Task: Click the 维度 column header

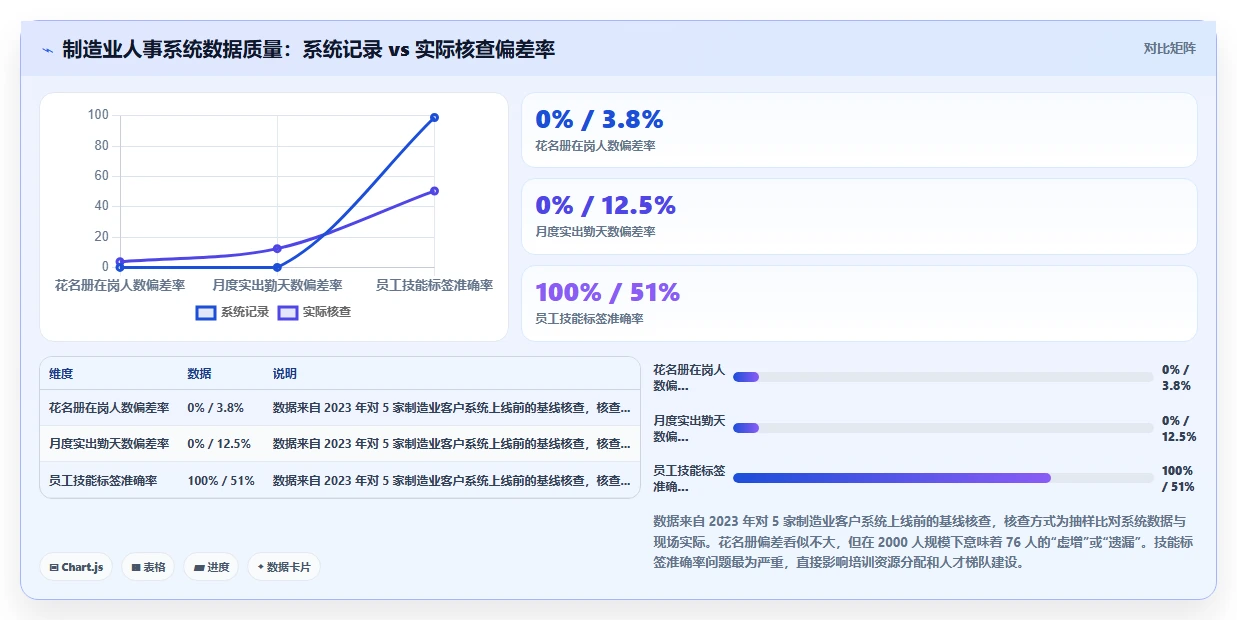Action: point(61,374)
